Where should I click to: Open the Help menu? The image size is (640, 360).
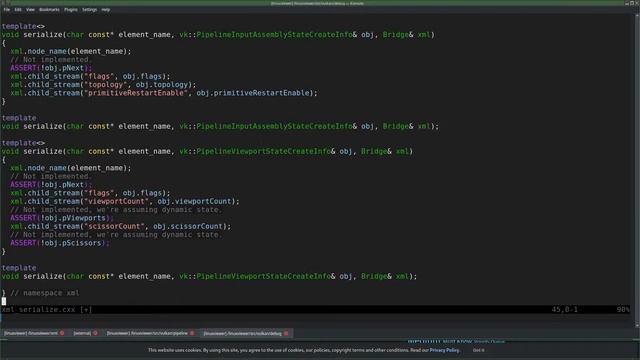click(106, 9)
